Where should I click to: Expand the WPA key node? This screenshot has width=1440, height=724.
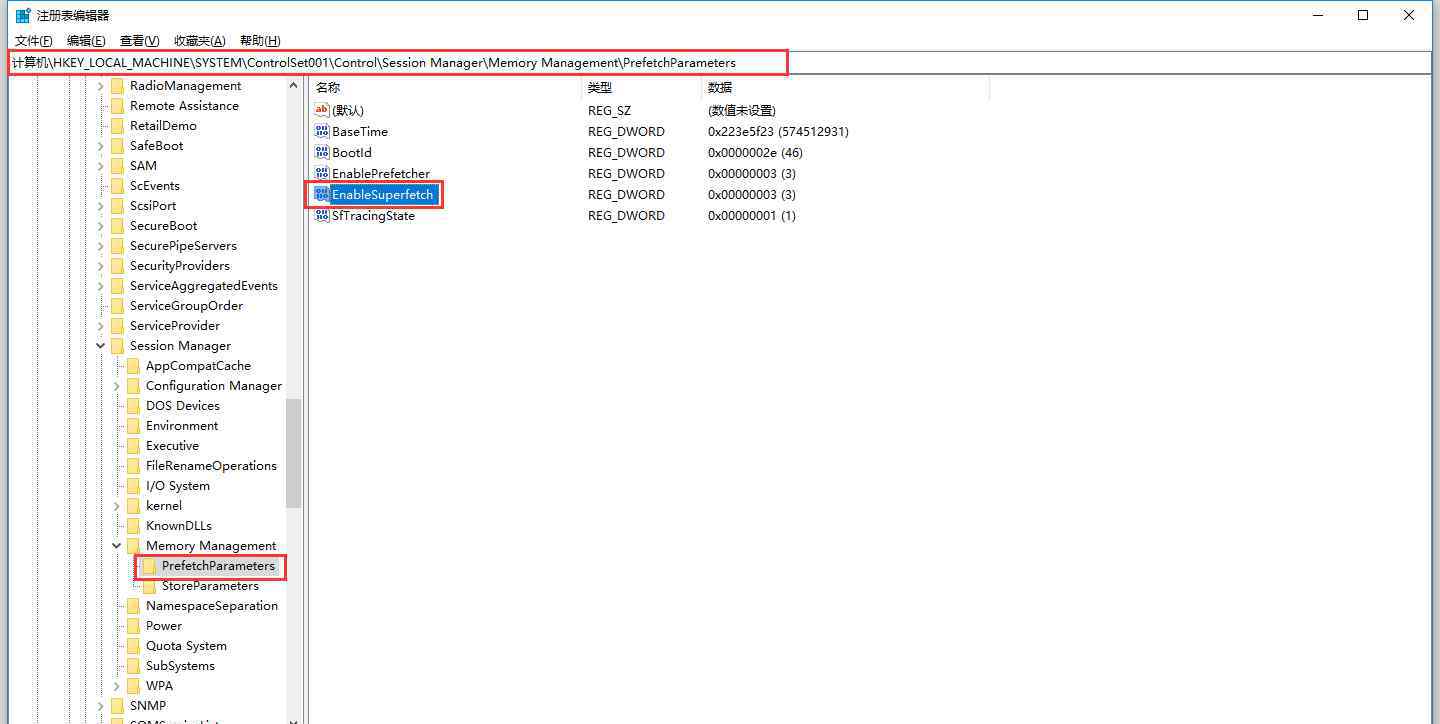pyautogui.click(x=117, y=686)
